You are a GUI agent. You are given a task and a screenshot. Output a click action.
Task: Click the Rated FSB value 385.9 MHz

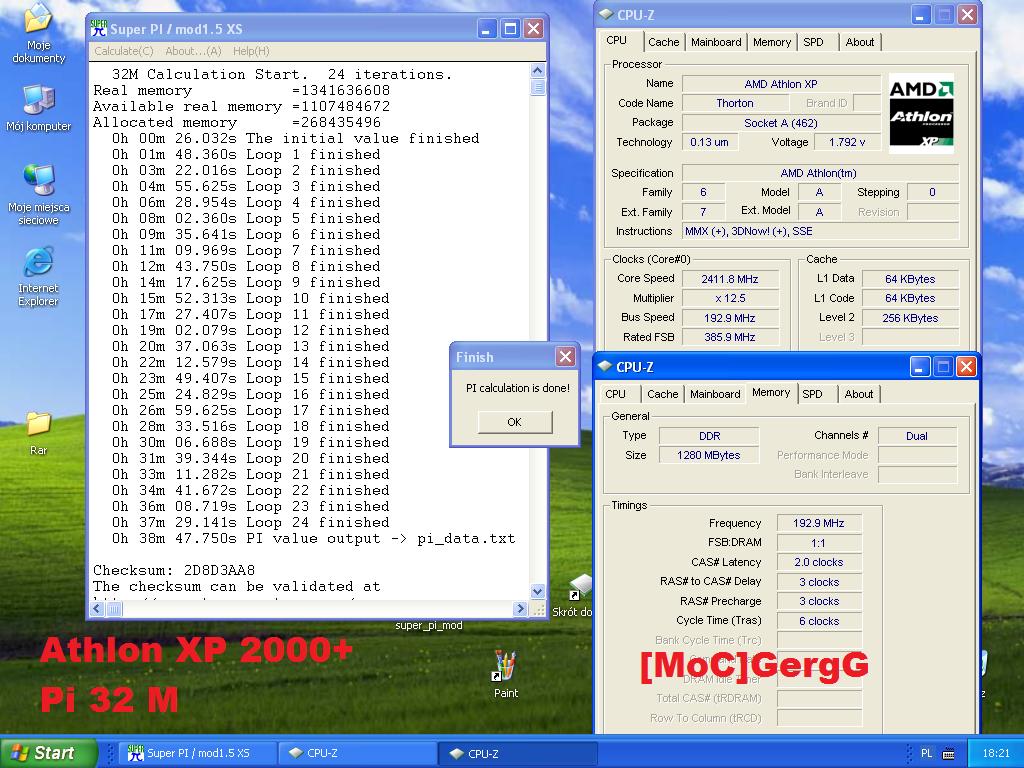[730, 337]
